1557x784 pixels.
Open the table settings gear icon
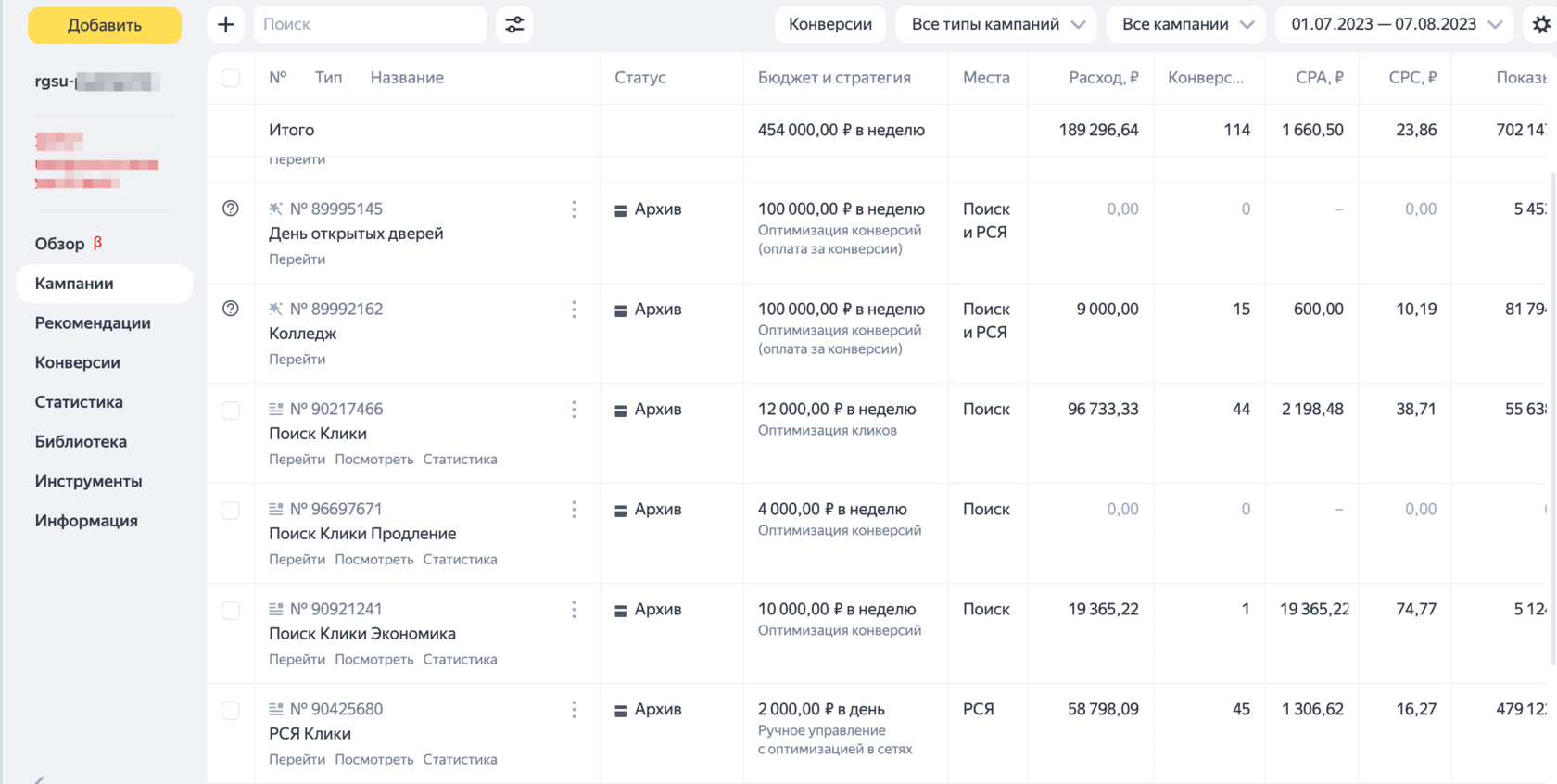point(1540,25)
